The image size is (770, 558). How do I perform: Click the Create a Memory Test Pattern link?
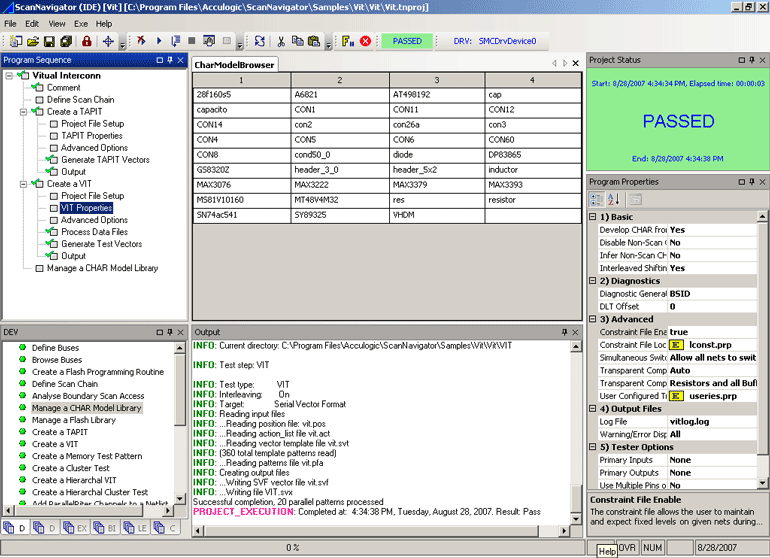pos(87,456)
